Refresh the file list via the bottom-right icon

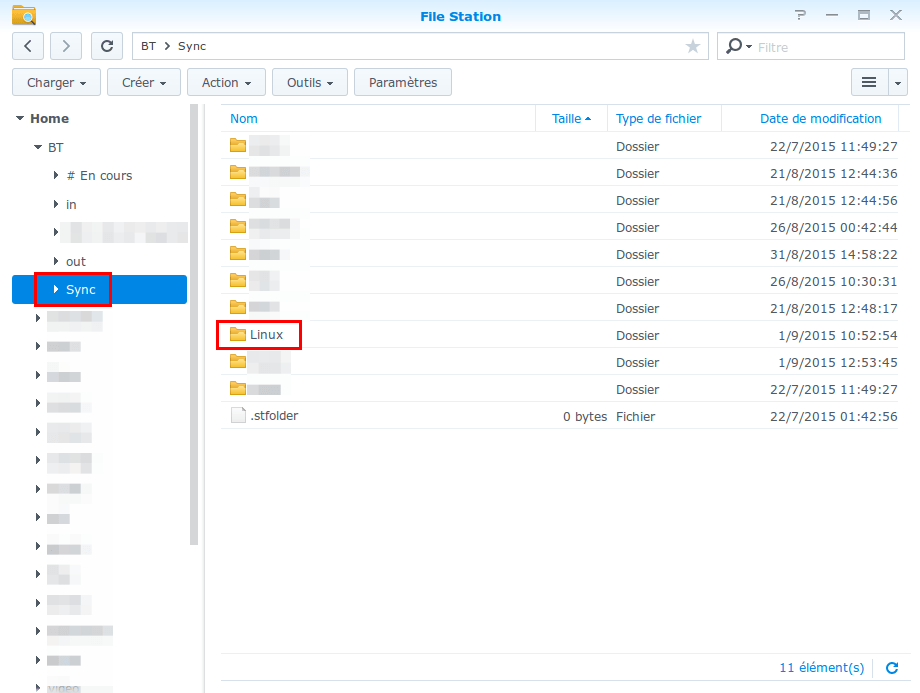(x=892, y=668)
